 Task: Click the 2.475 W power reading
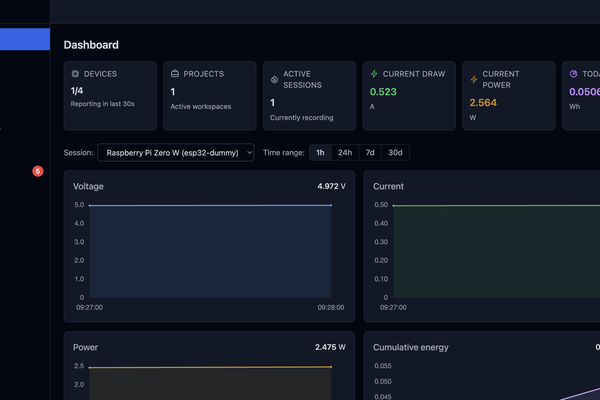tap(330, 347)
